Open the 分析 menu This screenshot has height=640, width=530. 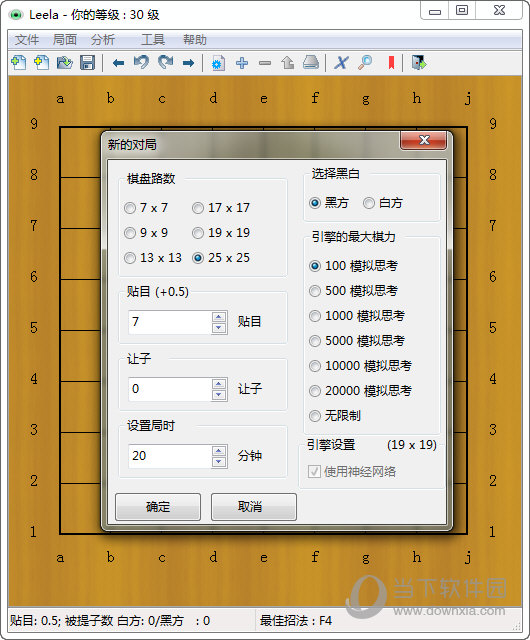pos(102,40)
